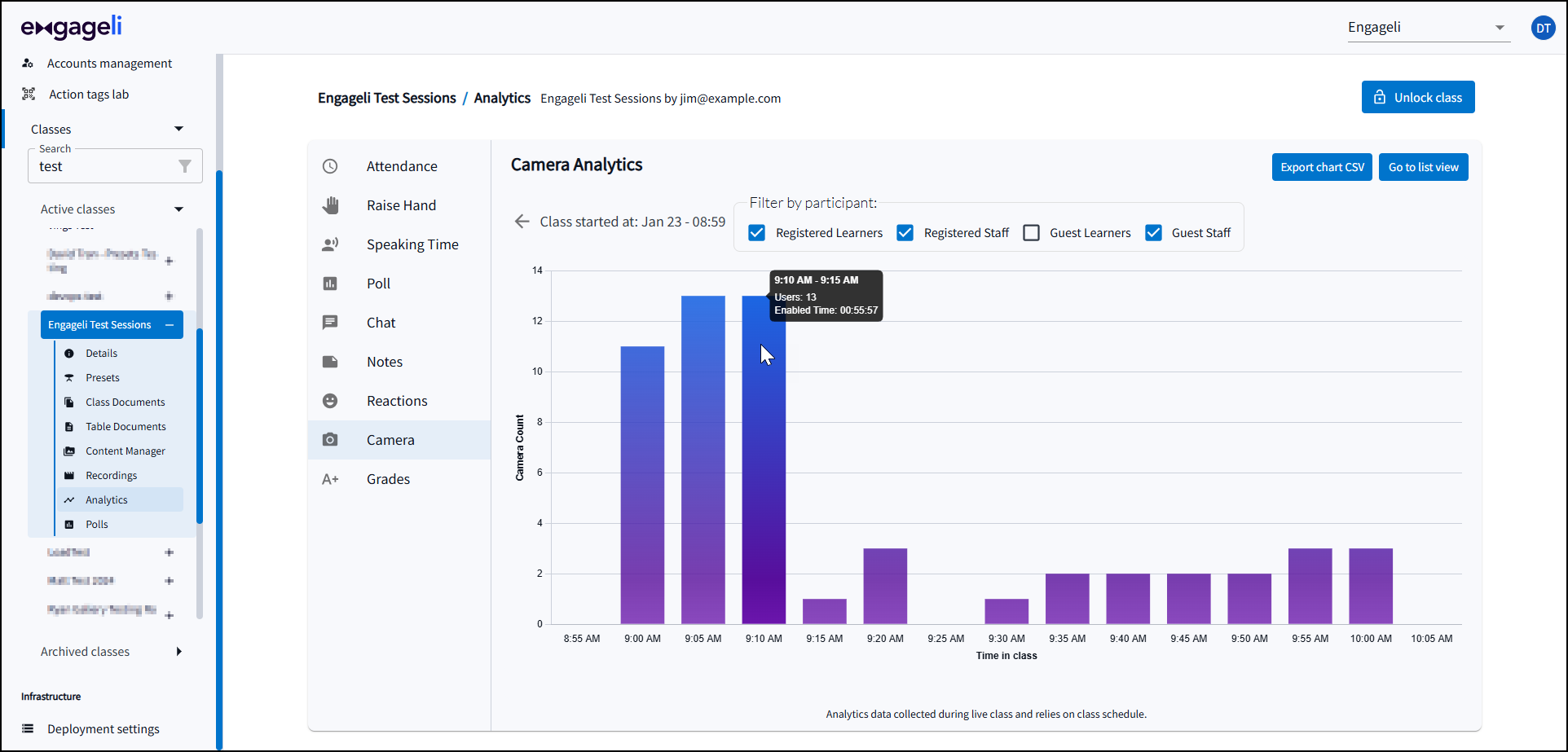Collapse the Active classes arrow
The height and width of the screenshot is (752, 1568).
(x=179, y=209)
